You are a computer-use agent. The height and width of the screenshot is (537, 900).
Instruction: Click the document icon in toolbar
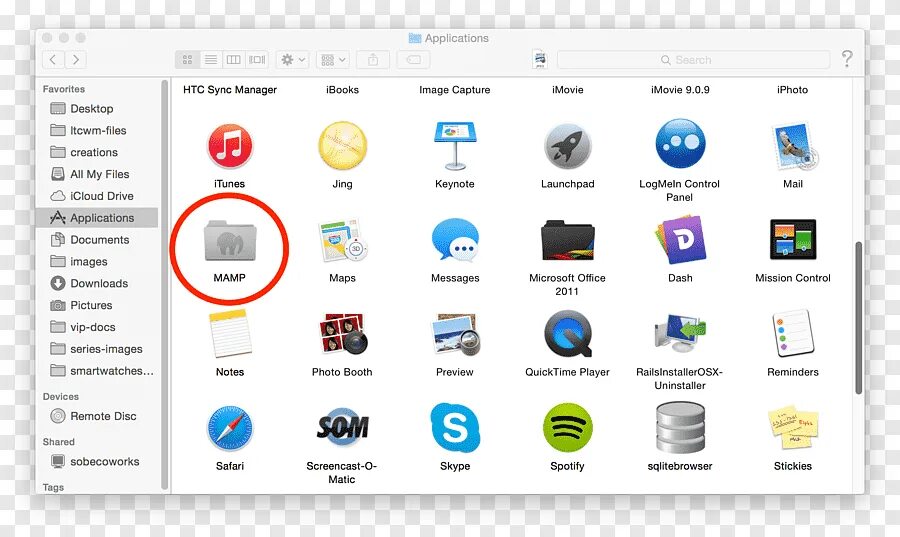(540, 59)
